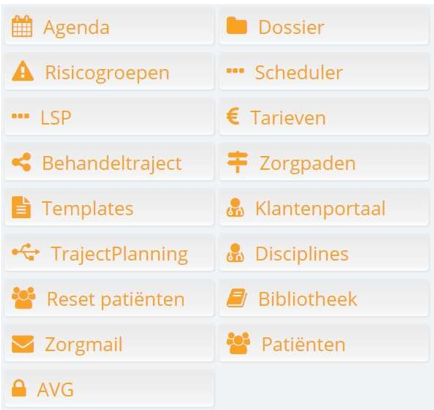Click the envelope icon for Zorgmail
Image resolution: width=434 pixels, height=410 pixels.
click(x=23, y=344)
